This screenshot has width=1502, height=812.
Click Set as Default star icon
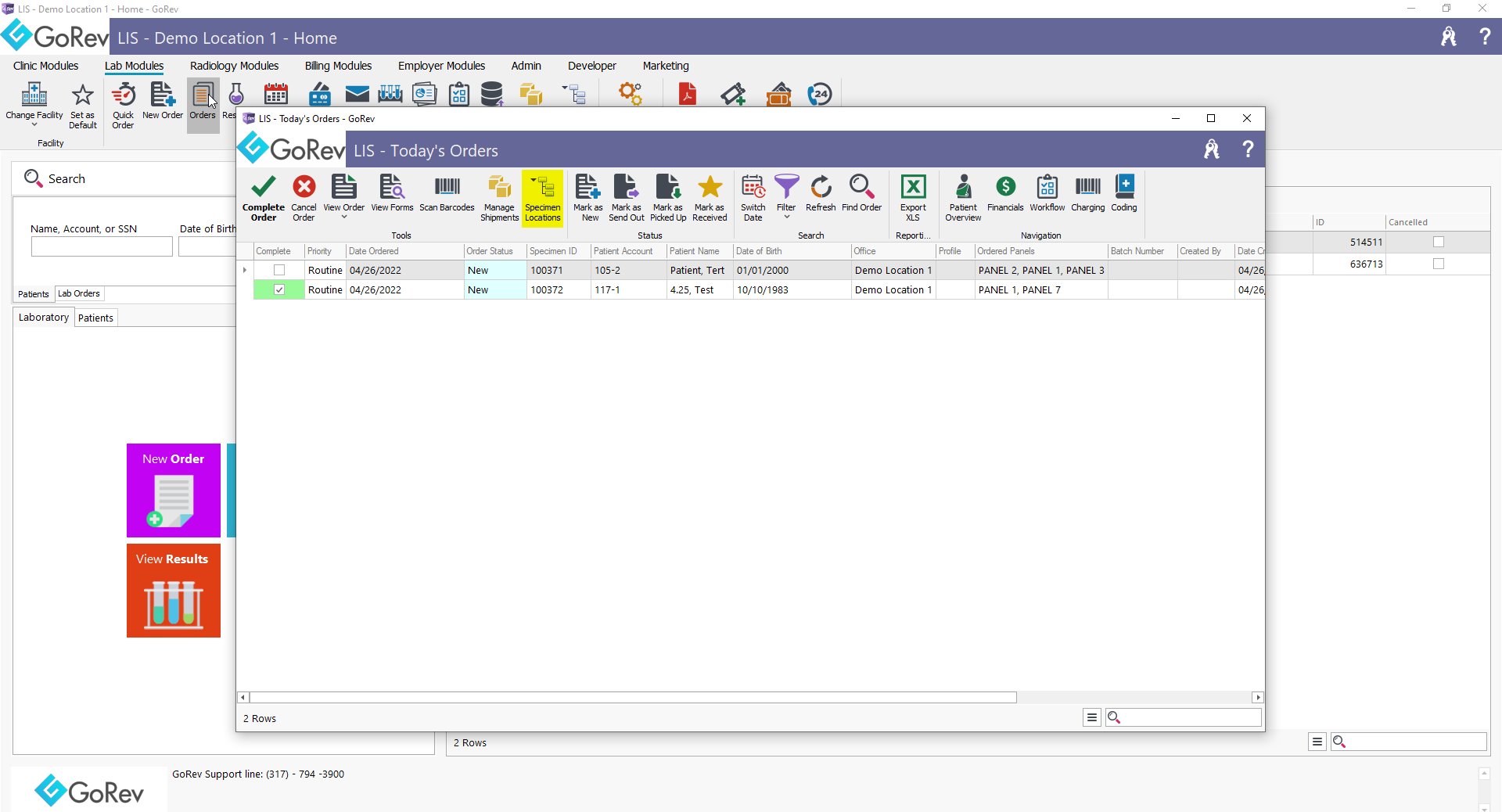point(82,95)
